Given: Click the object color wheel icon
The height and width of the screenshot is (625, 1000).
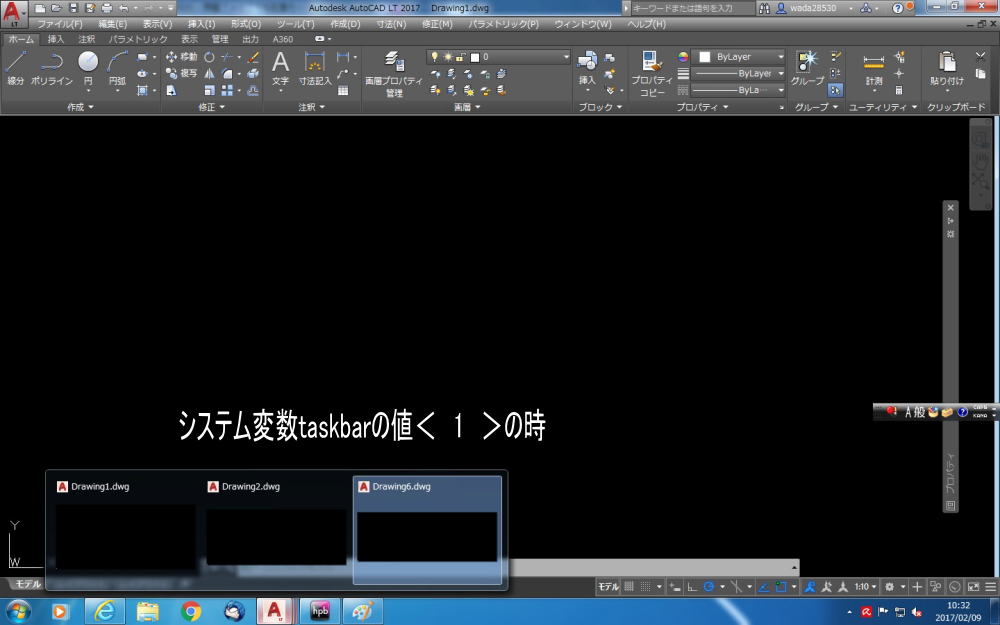Looking at the screenshot, I should [683, 57].
